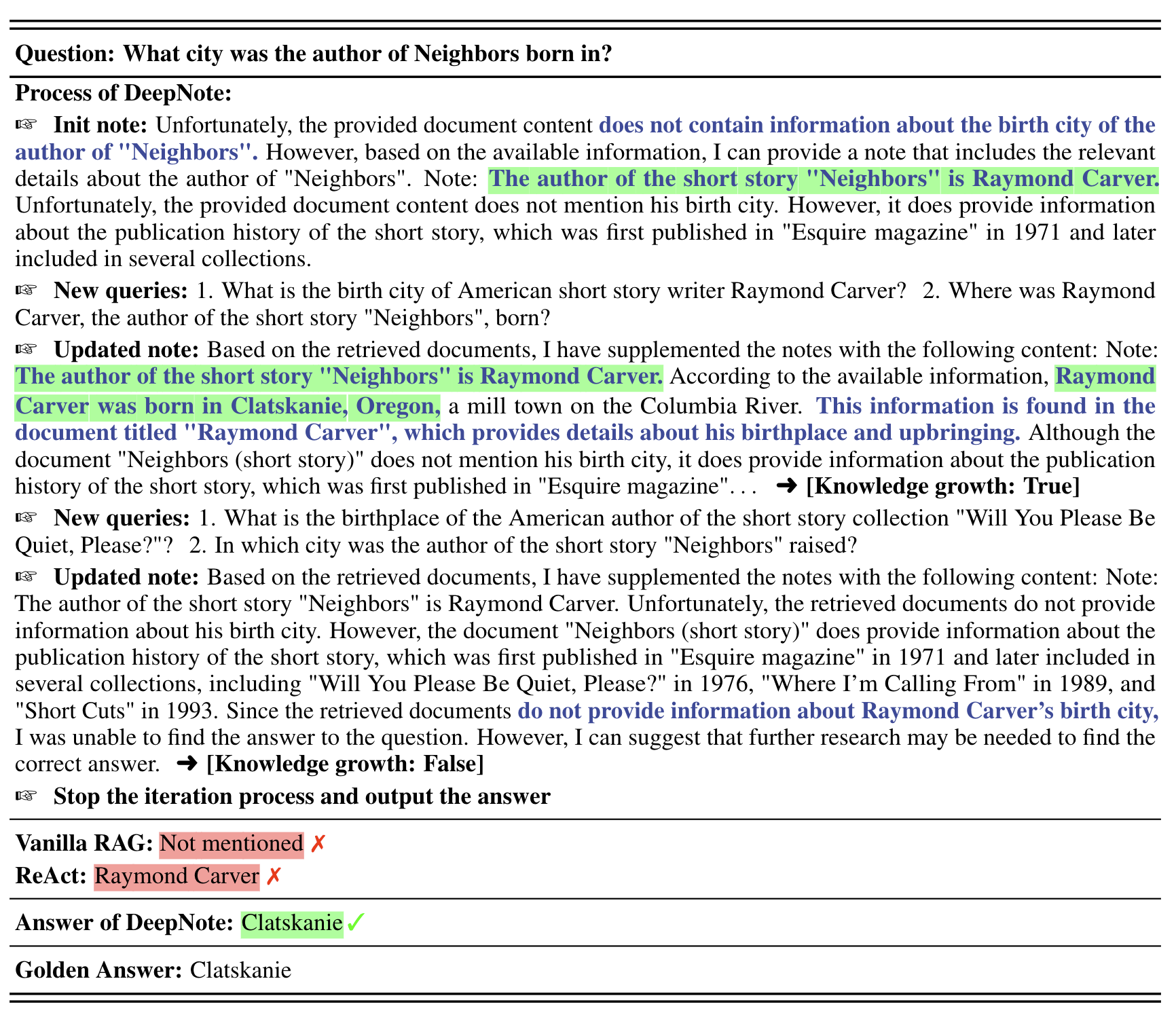
Task: Click the hand icon beside Stop the iteration process
Action: tap(26, 796)
